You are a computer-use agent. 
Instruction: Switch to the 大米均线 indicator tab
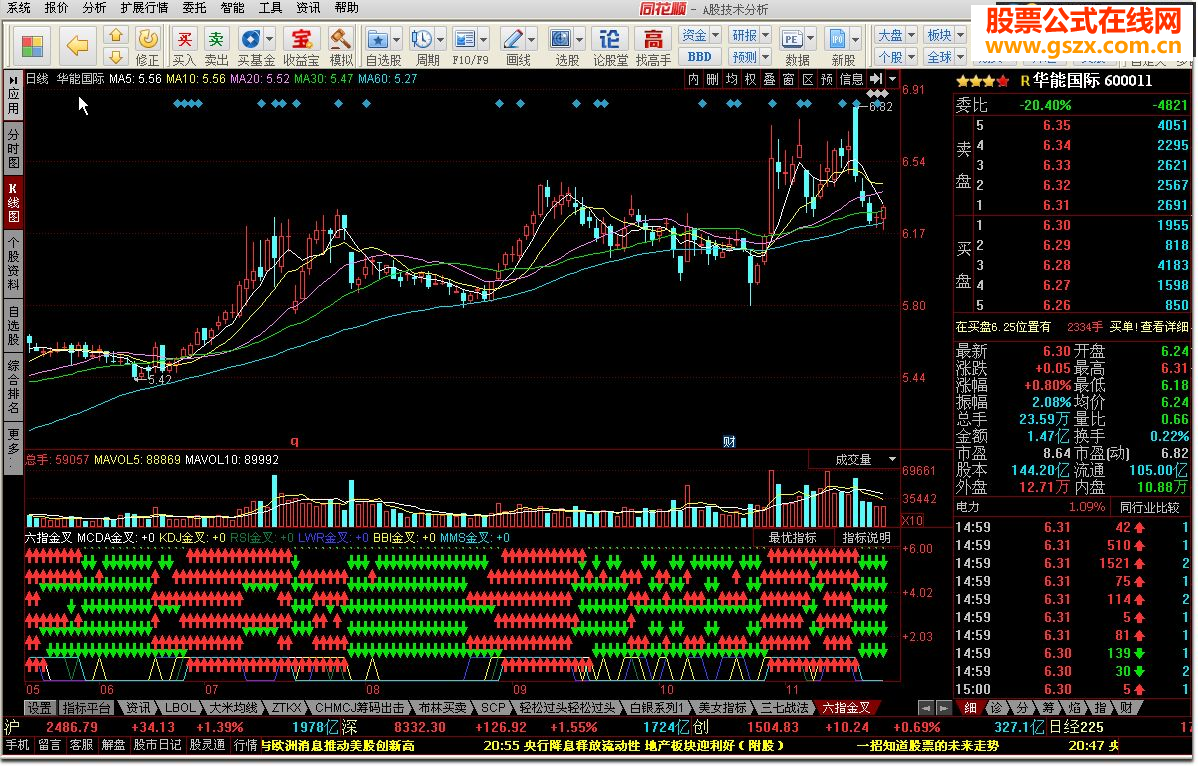[233, 708]
